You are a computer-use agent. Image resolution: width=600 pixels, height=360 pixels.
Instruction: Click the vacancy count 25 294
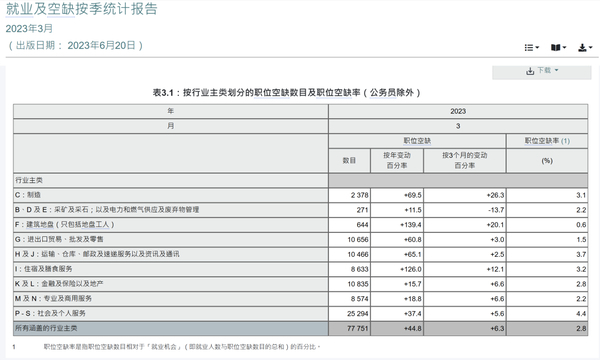click(358, 314)
